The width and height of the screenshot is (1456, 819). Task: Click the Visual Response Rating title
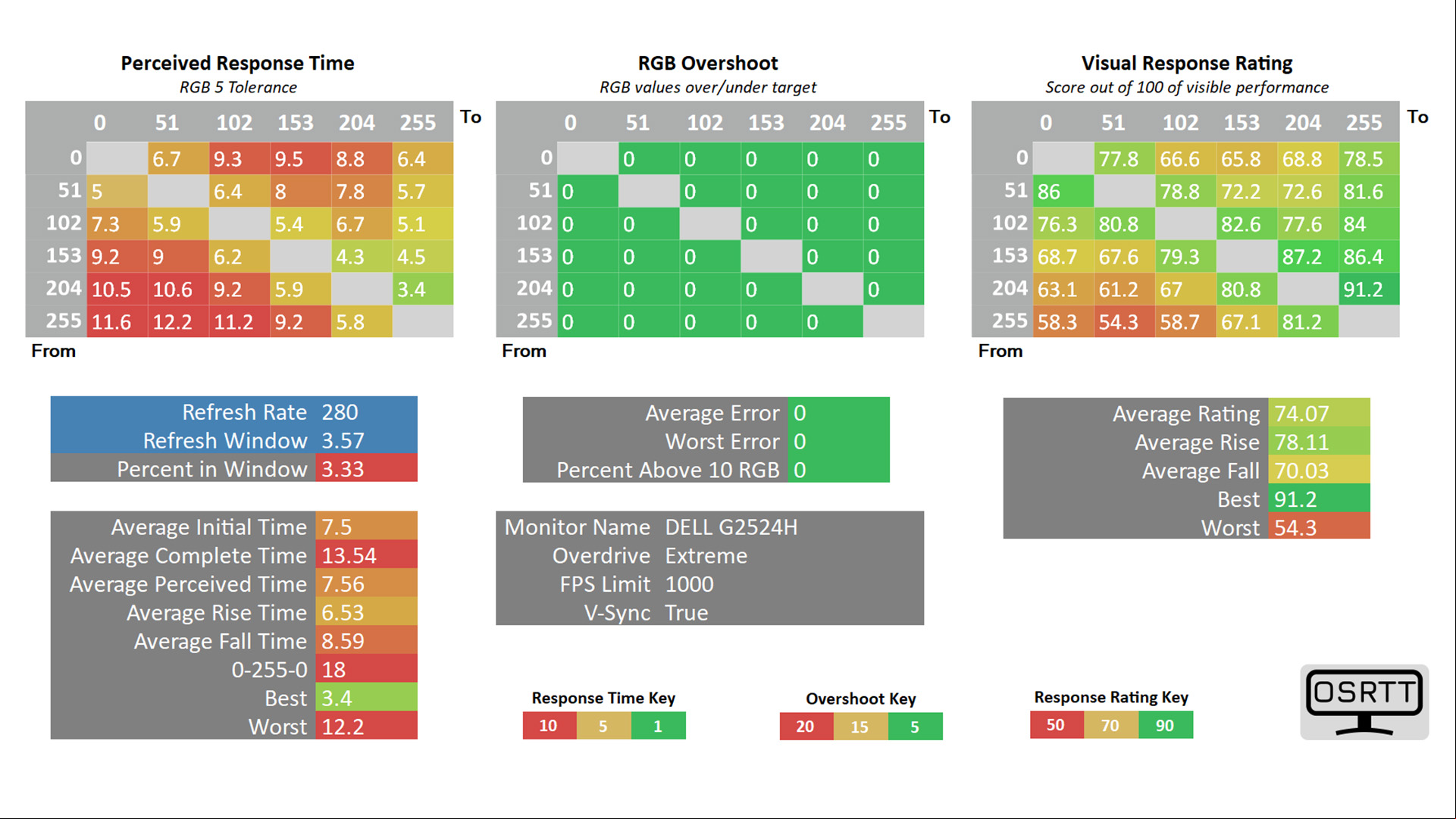pyautogui.click(x=1186, y=63)
